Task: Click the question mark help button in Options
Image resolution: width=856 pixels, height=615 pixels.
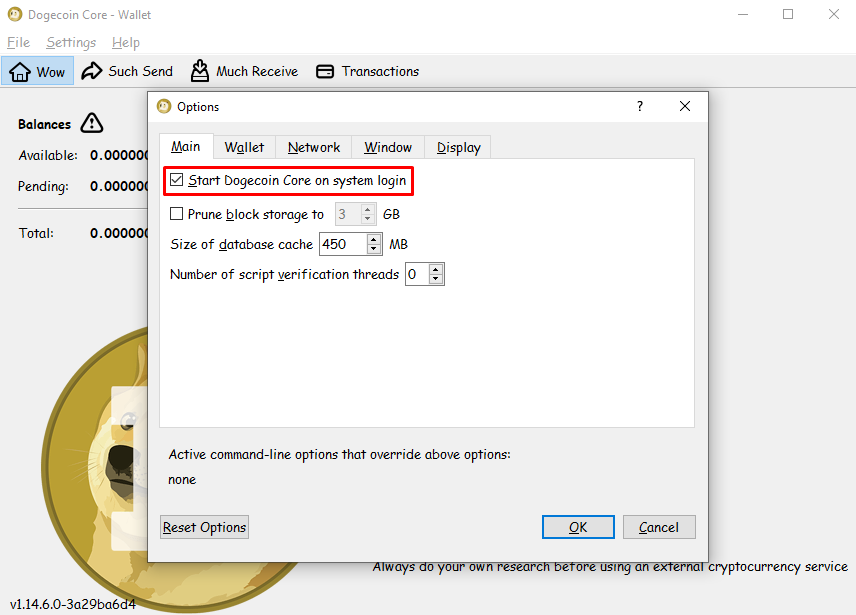Action: pos(640,106)
